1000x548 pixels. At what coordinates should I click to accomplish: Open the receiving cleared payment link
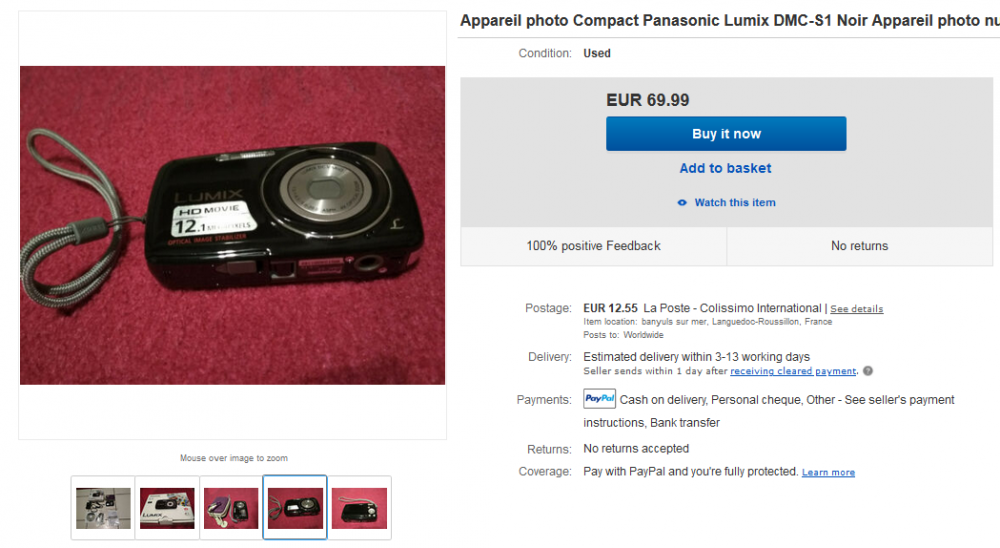(793, 371)
